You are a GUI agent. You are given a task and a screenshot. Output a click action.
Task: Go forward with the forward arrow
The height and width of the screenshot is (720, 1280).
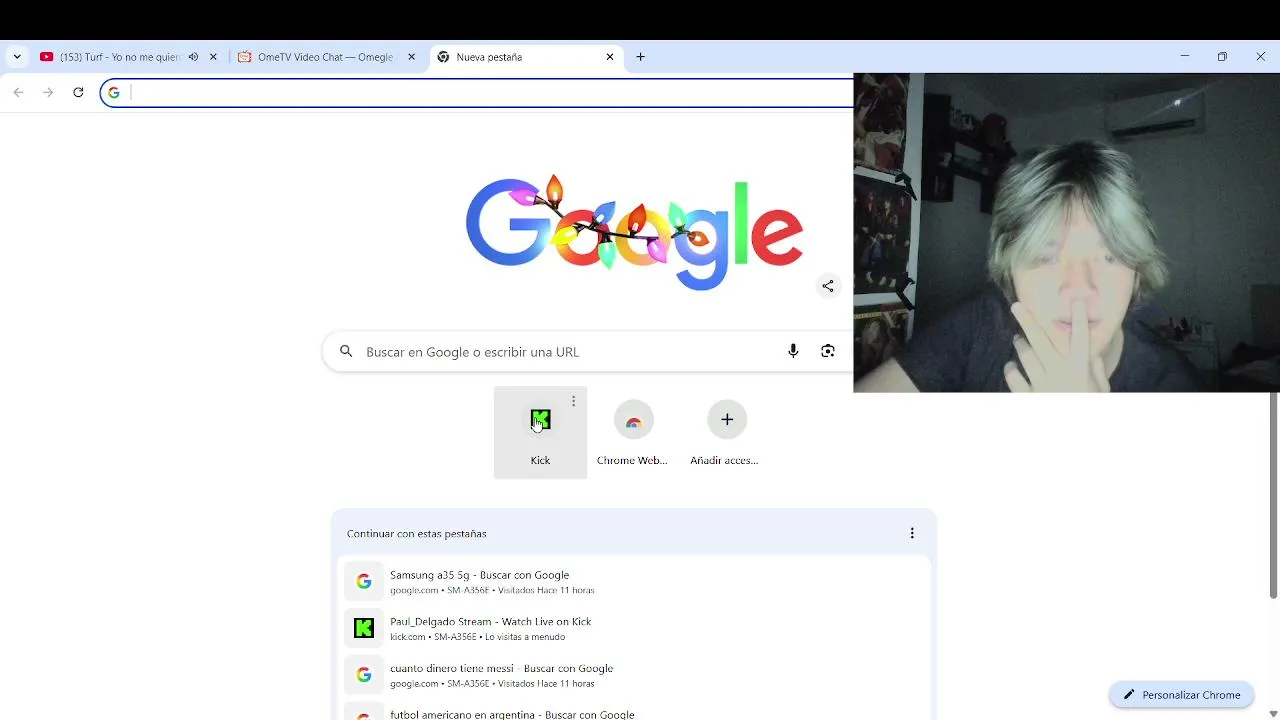click(x=48, y=92)
